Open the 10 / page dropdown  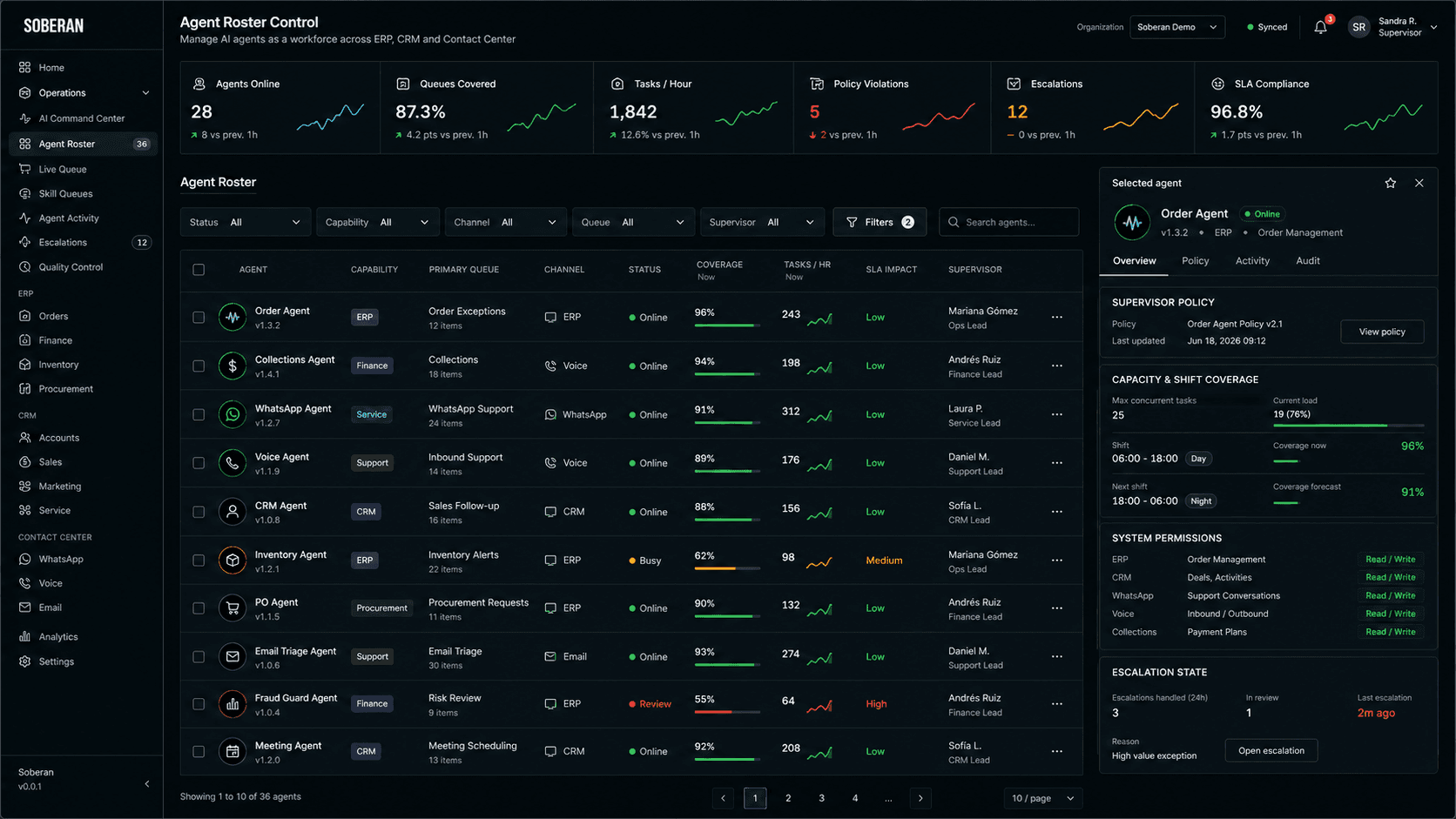(1043, 798)
